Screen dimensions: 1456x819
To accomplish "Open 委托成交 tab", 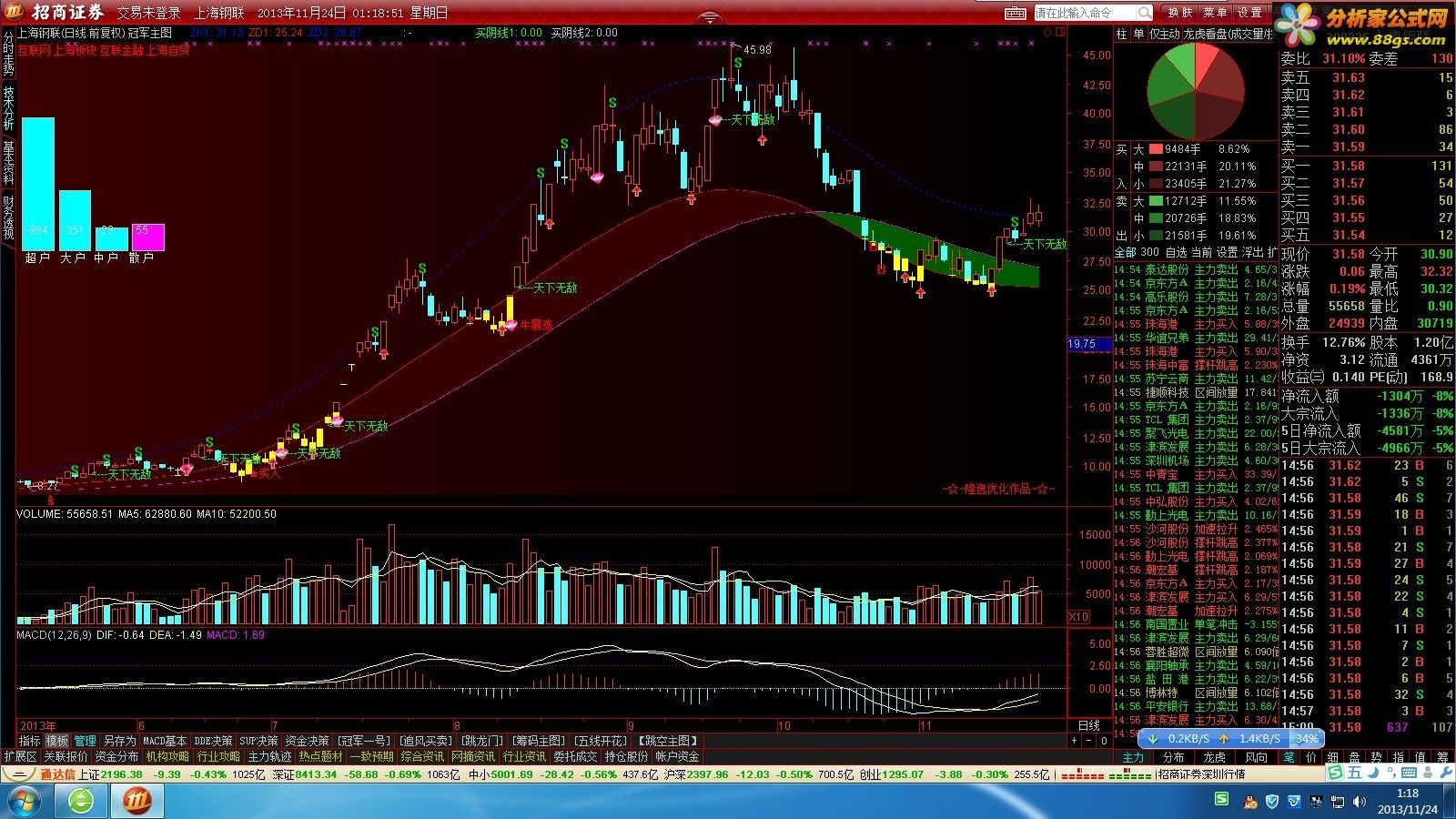I will (x=576, y=756).
